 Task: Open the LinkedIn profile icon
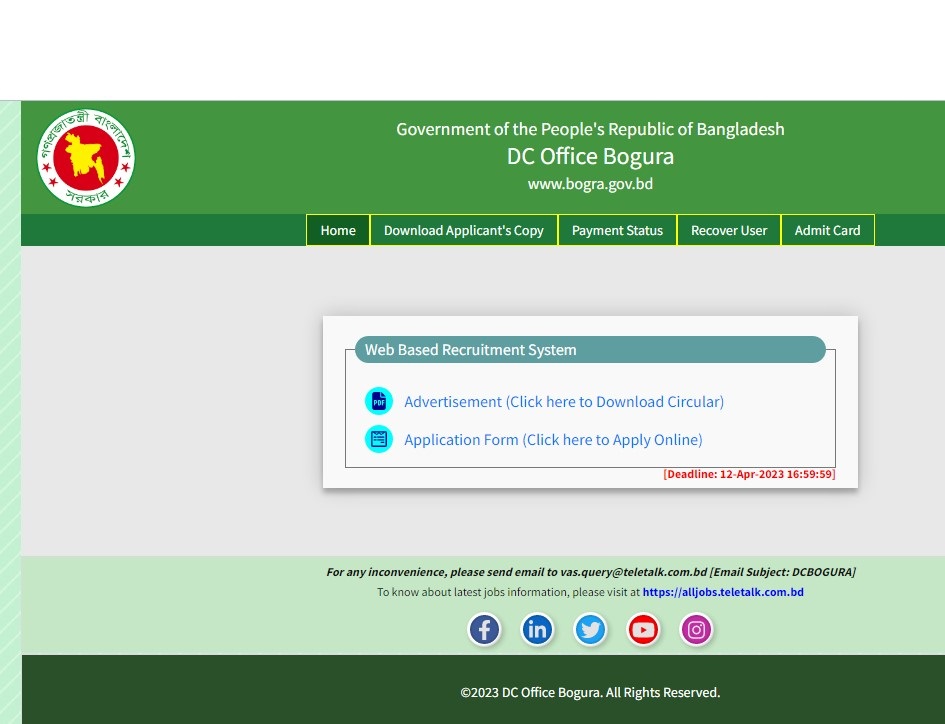click(537, 629)
